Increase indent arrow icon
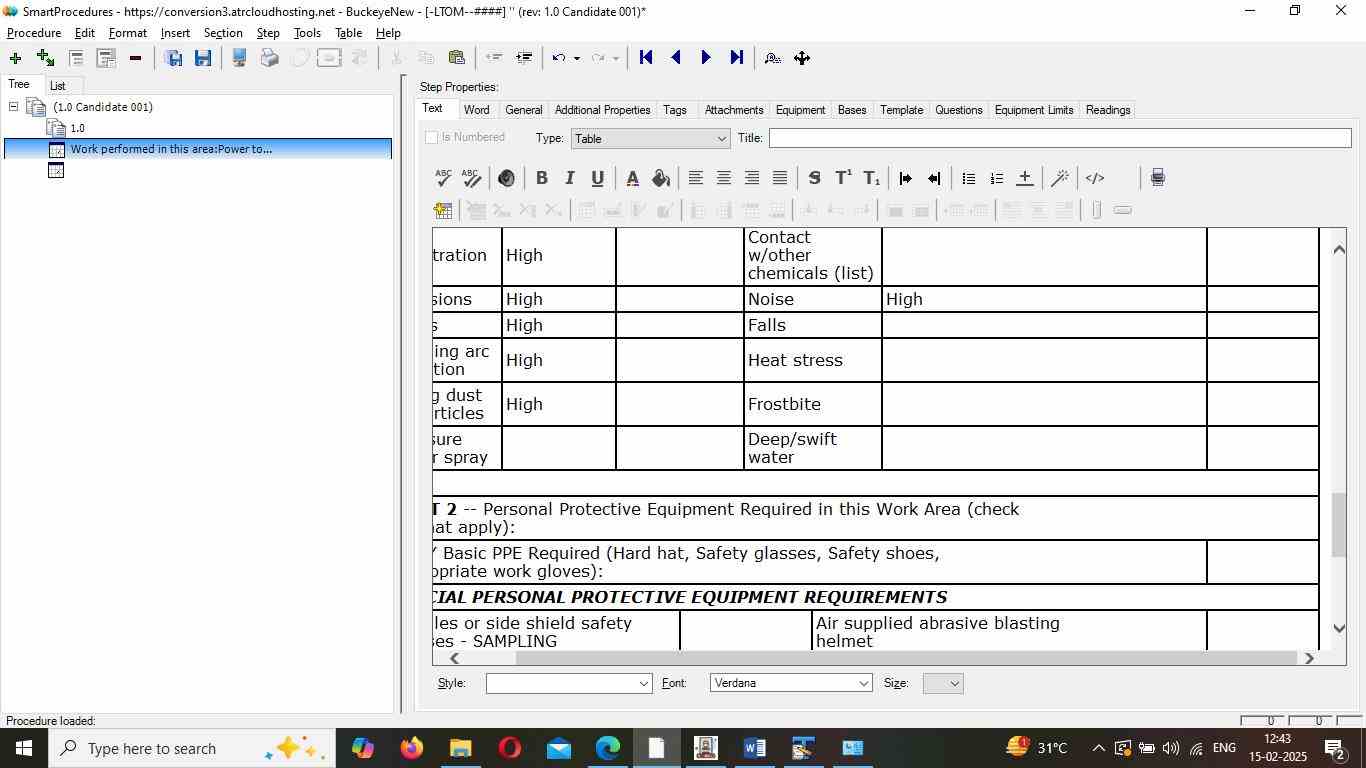This screenshot has width=1366, height=768. click(x=905, y=178)
